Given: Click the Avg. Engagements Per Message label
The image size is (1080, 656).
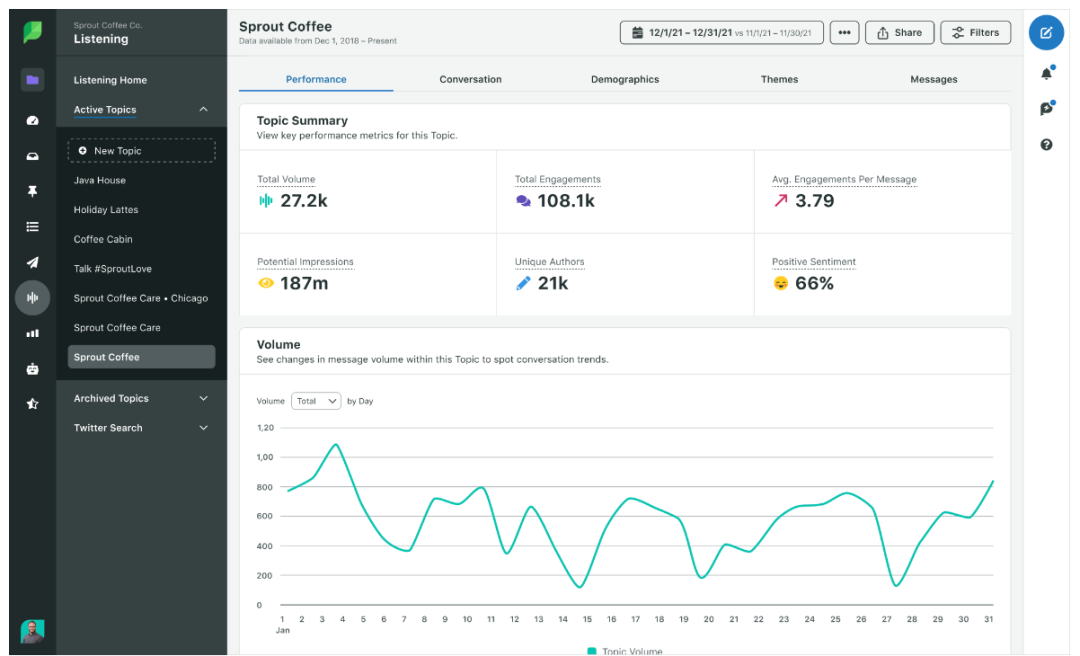Looking at the screenshot, I should 844,179.
